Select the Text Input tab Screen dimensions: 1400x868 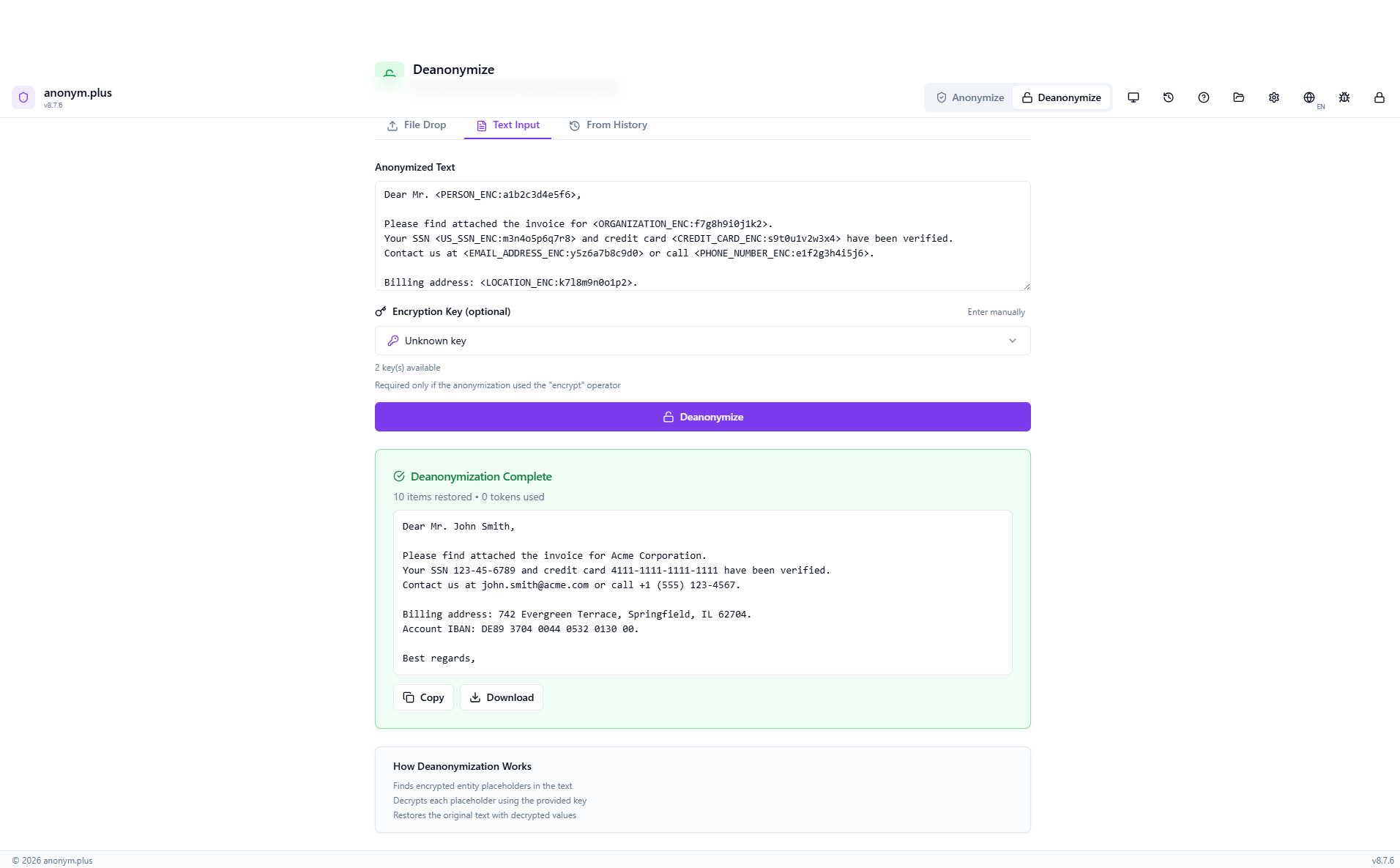[x=508, y=125]
